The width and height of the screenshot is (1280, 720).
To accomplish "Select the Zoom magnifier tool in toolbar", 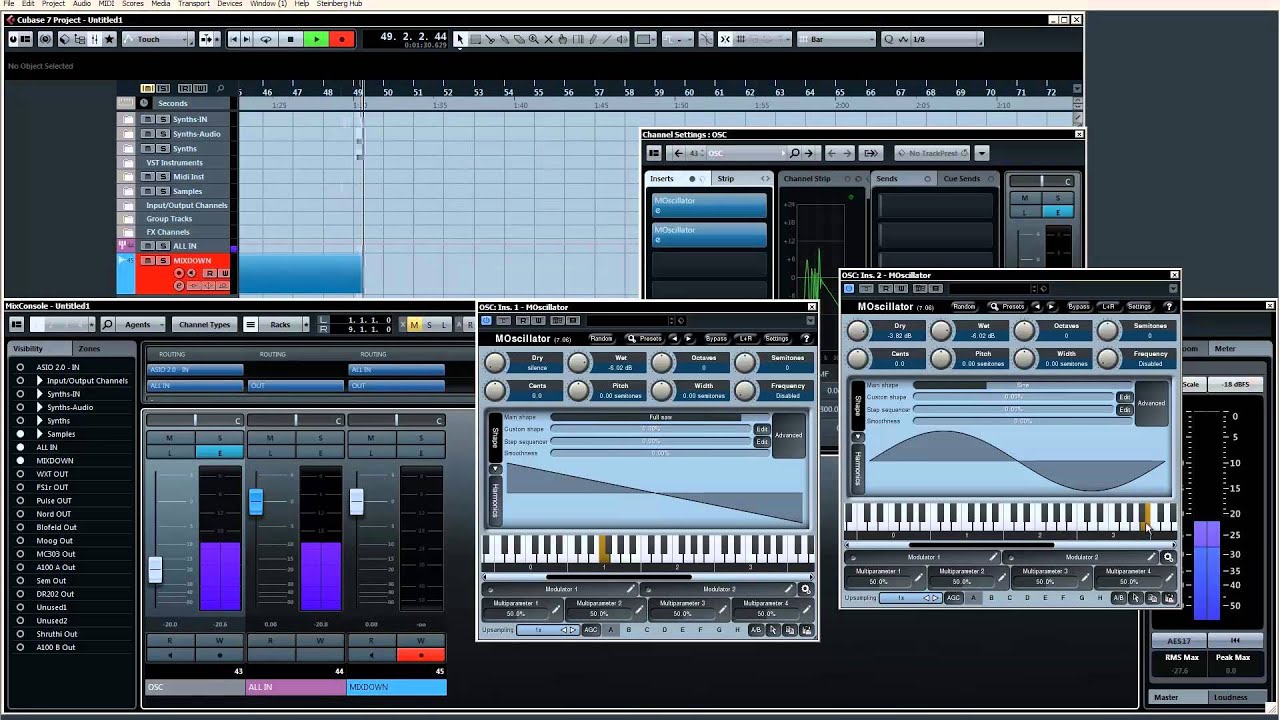I will [533, 39].
